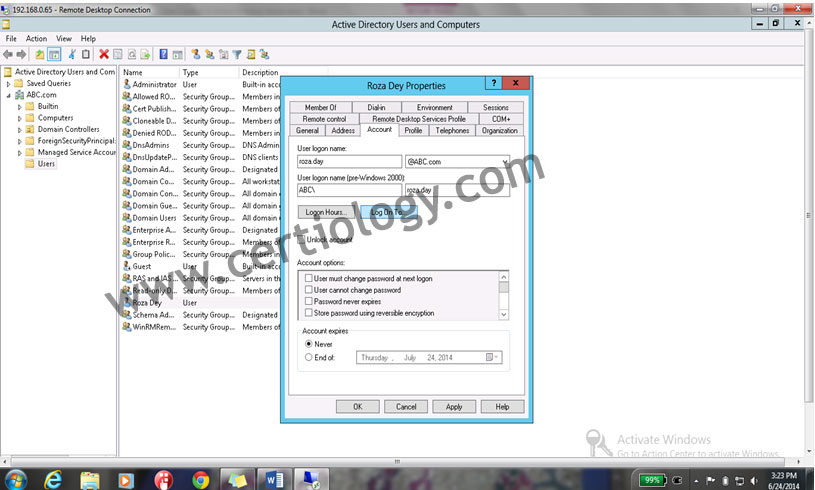815x490 pixels.
Task: Expand the Computers container node
Action: 20,118
